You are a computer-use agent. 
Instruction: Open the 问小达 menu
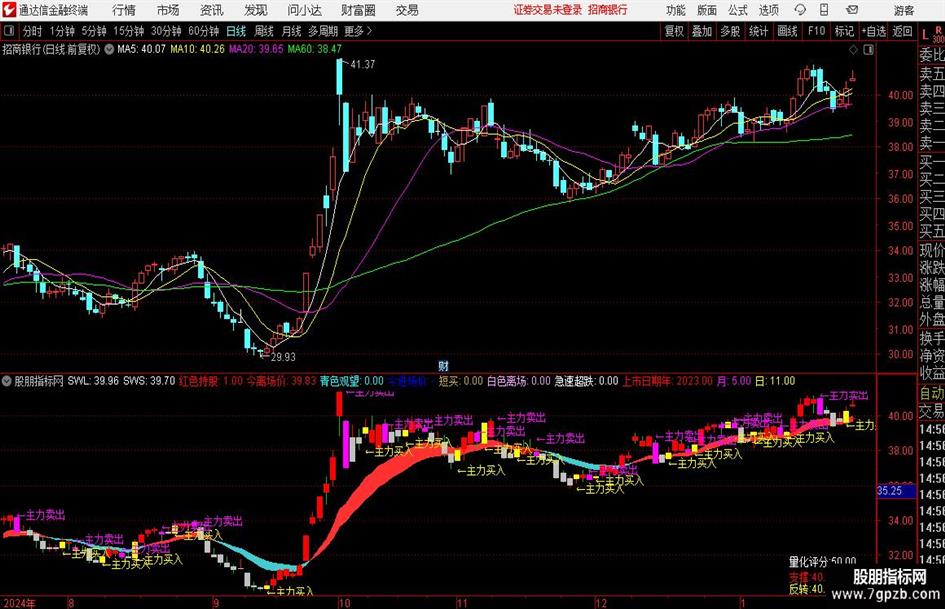click(x=304, y=10)
